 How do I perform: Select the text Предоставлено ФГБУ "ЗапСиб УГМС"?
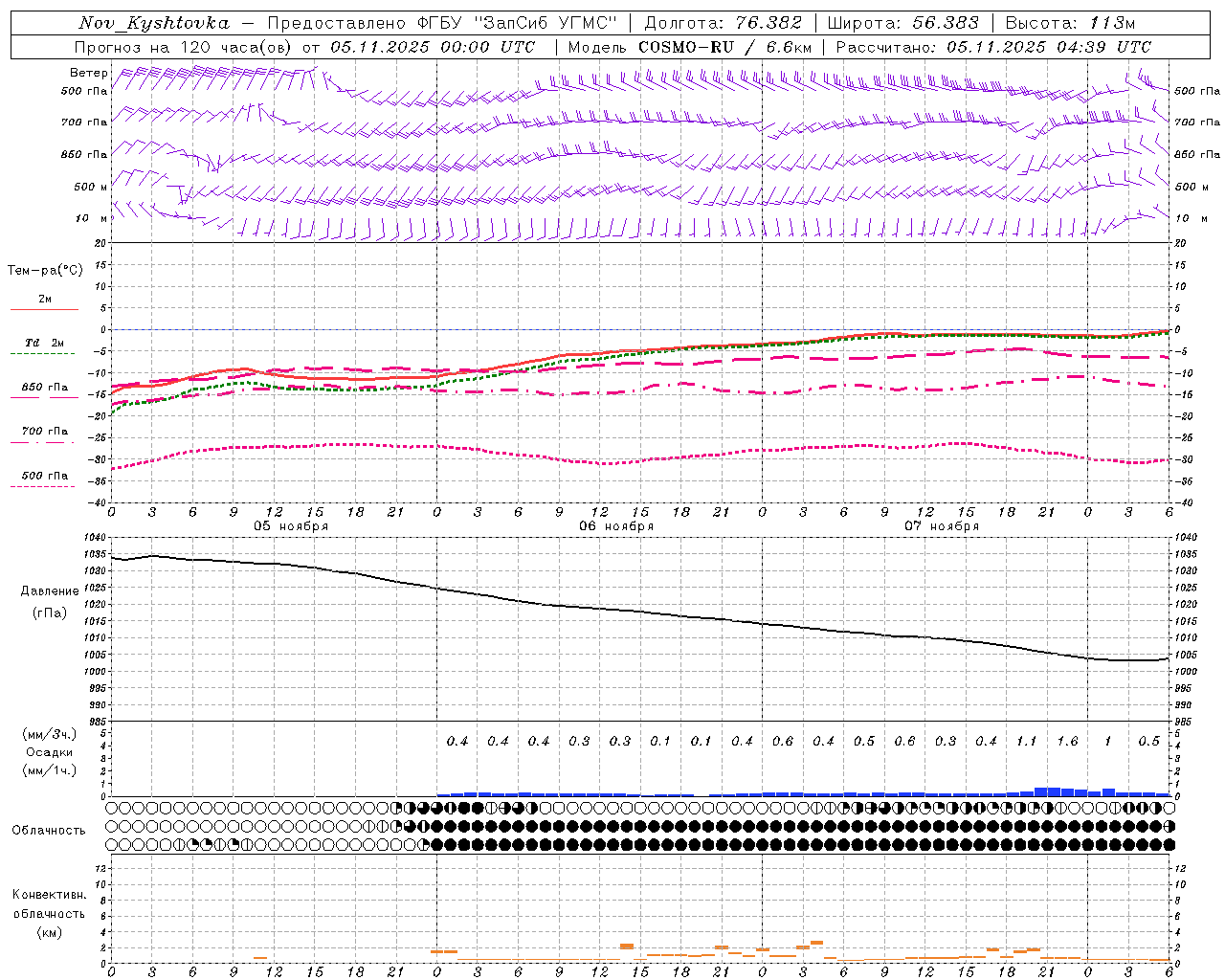click(443, 23)
